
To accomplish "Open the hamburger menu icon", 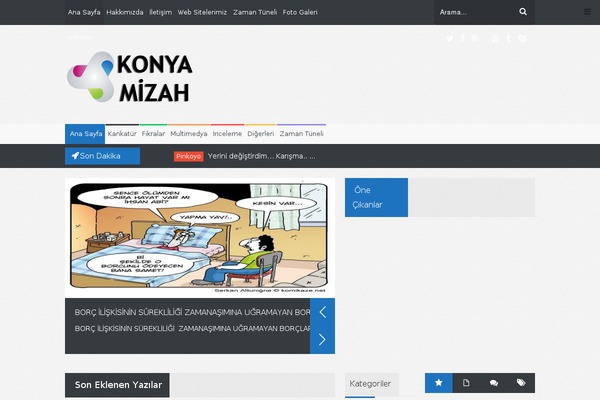I will click(x=587, y=12).
